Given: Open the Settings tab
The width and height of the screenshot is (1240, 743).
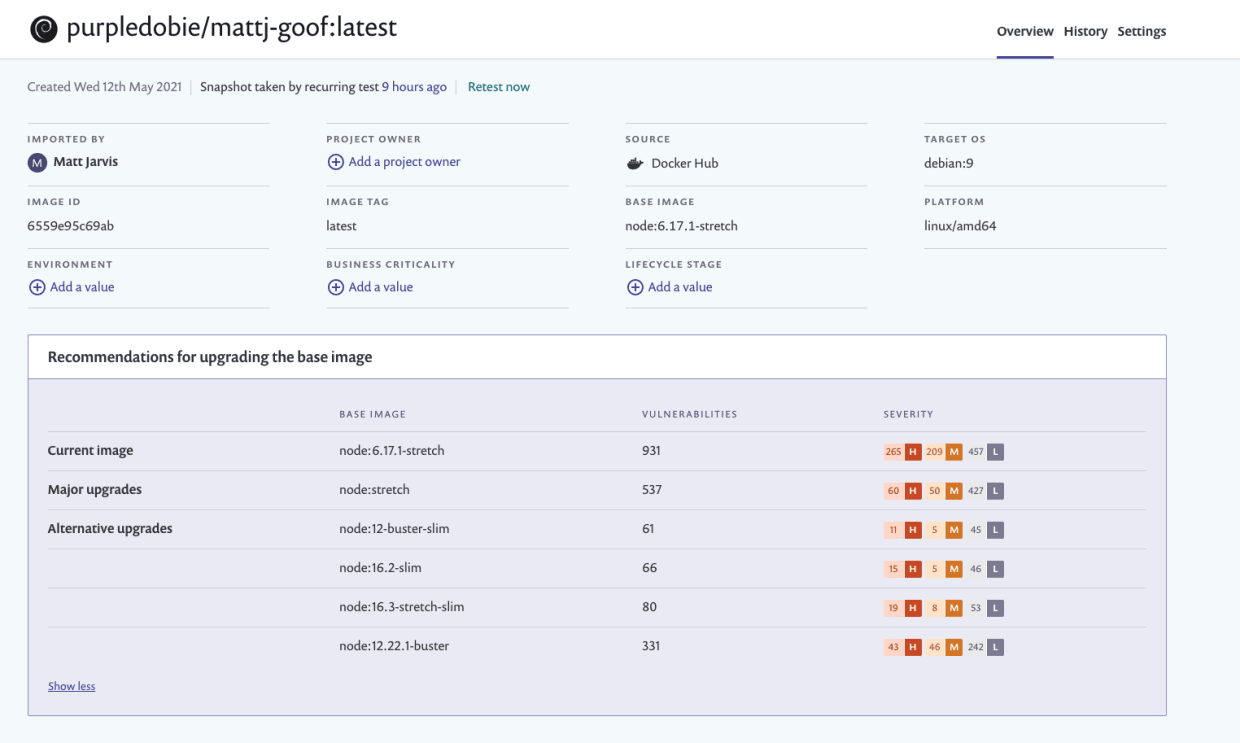Looking at the screenshot, I should 1142,32.
